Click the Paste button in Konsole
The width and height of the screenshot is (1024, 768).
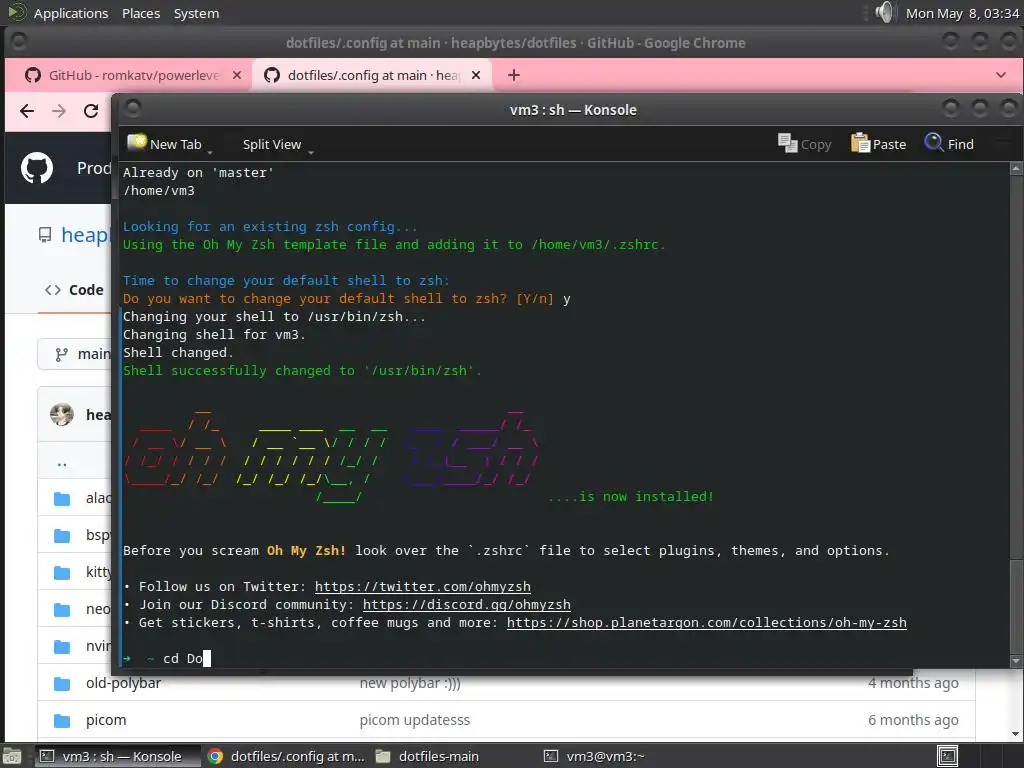tap(878, 144)
